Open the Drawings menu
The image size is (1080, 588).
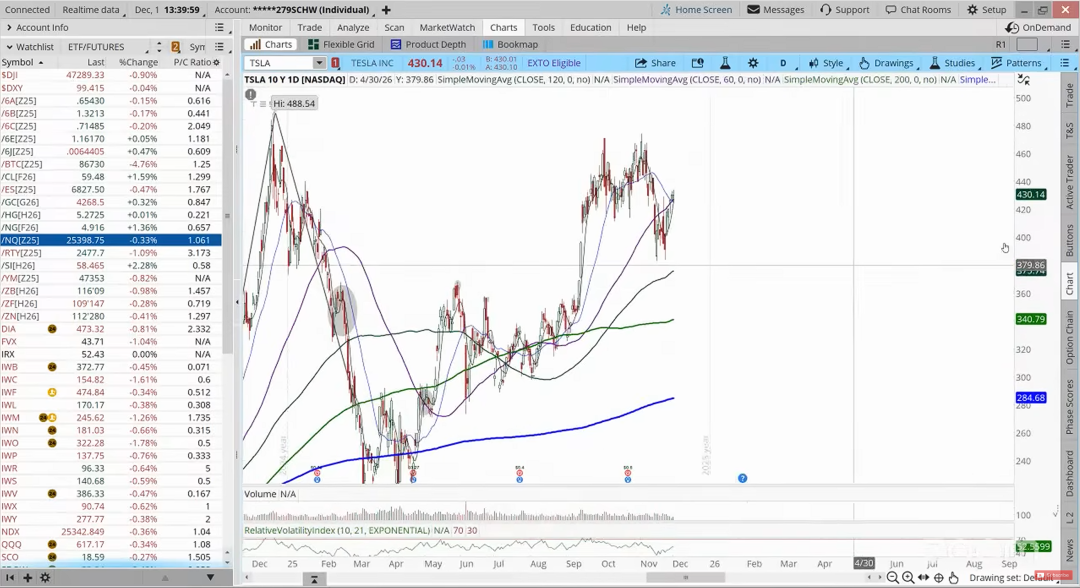coord(886,63)
